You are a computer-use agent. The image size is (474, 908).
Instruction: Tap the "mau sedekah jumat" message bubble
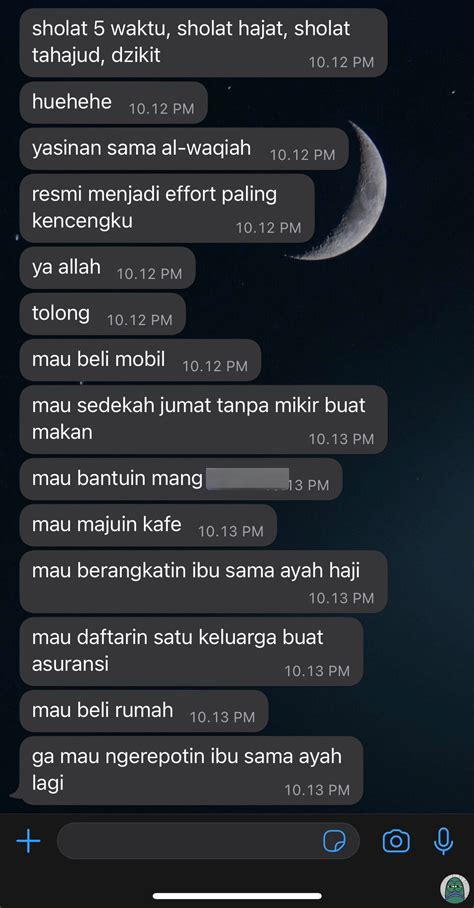[x=204, y=419]
